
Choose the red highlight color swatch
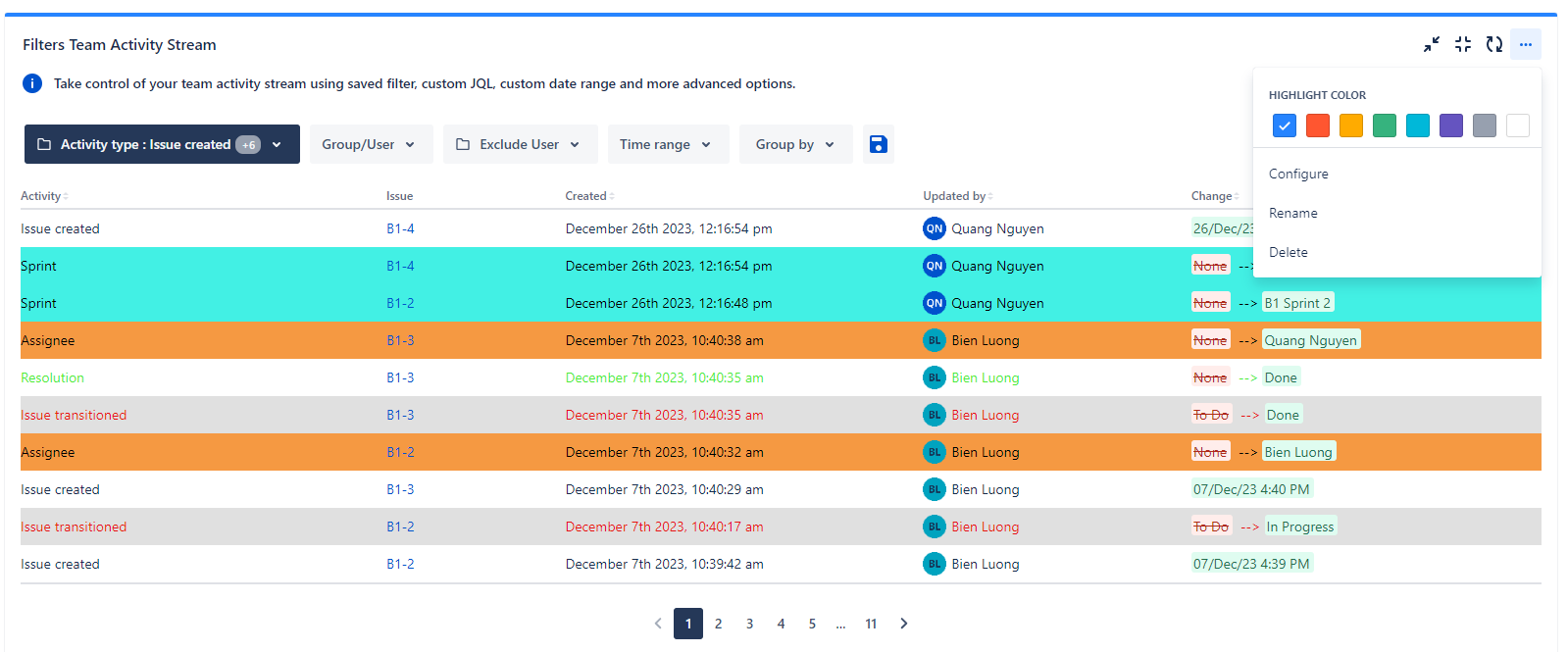pyautogui.click(x=1318, y=125)
